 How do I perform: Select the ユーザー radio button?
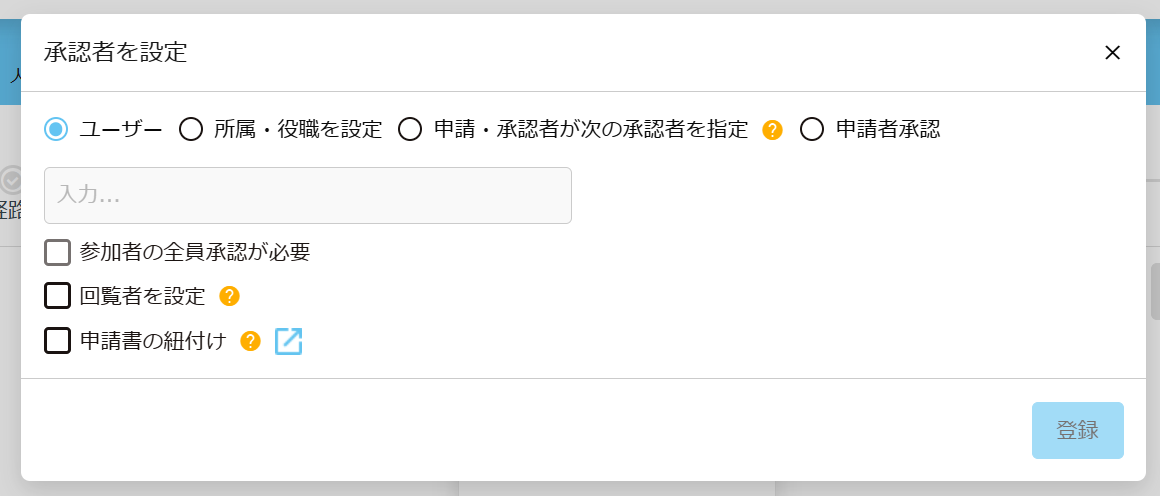(x=57, y=129)
